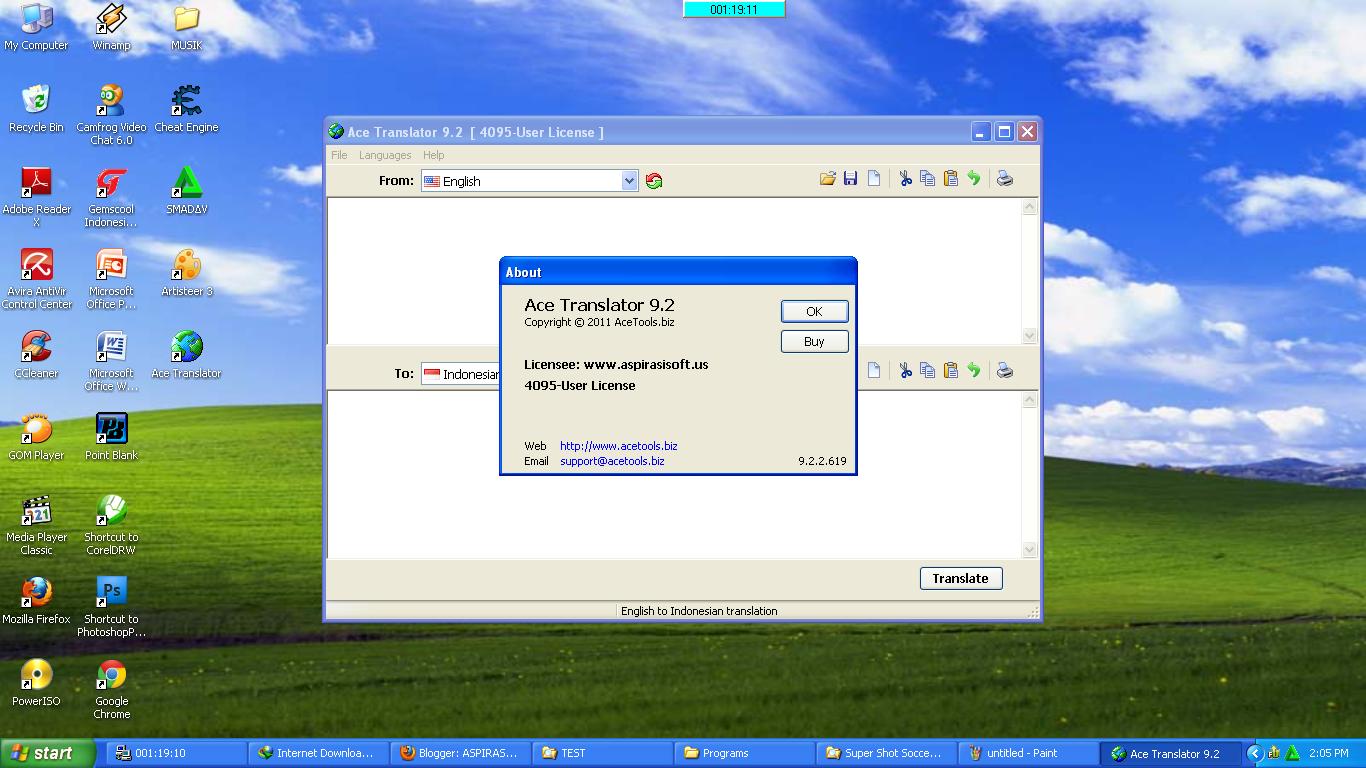Copy icon in the From toolbar
Image resolution: width=1366 pixels, height=768 pixels.
point(928,179)
